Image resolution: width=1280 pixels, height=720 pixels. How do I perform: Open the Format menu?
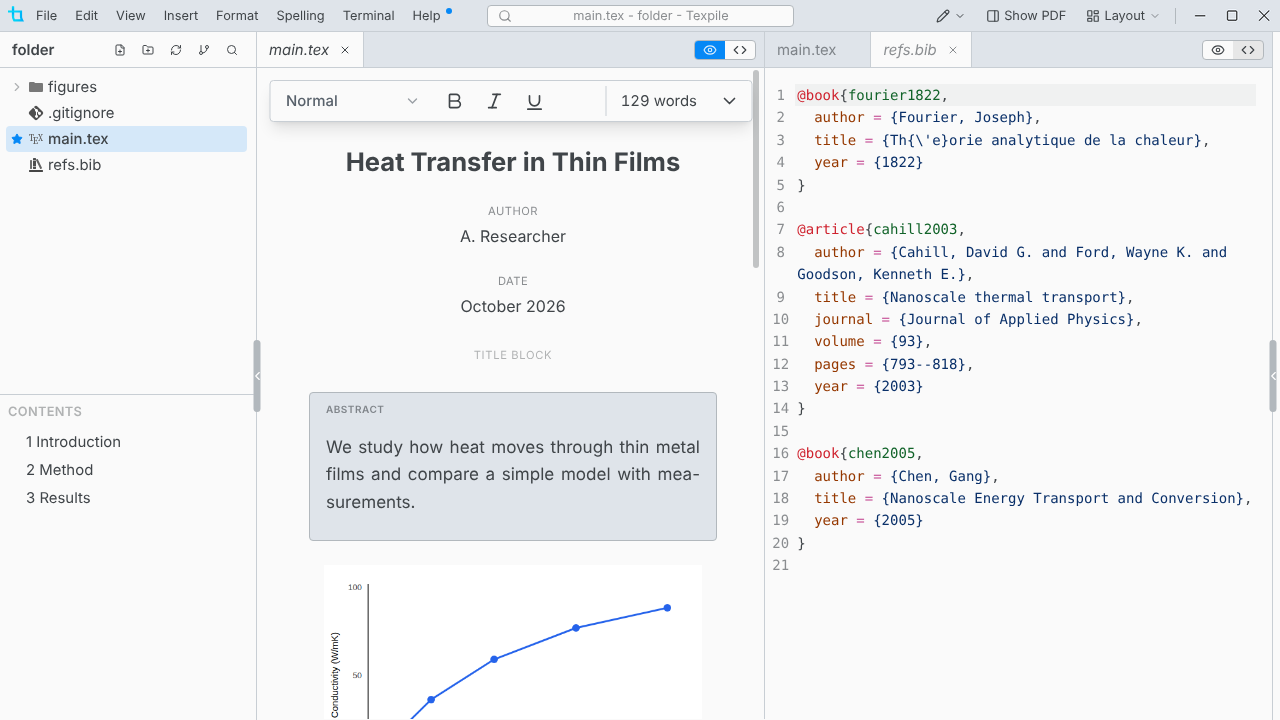point(237,15)
